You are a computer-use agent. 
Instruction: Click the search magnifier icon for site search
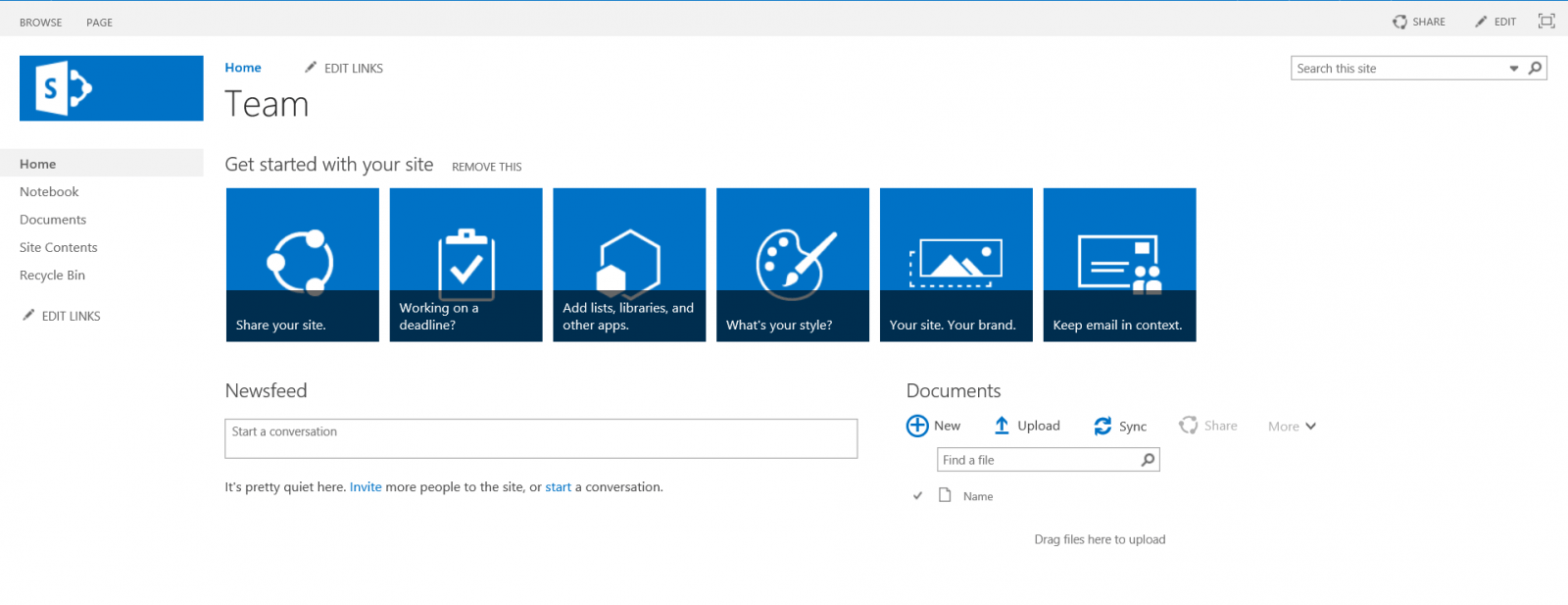(1535, 68)
